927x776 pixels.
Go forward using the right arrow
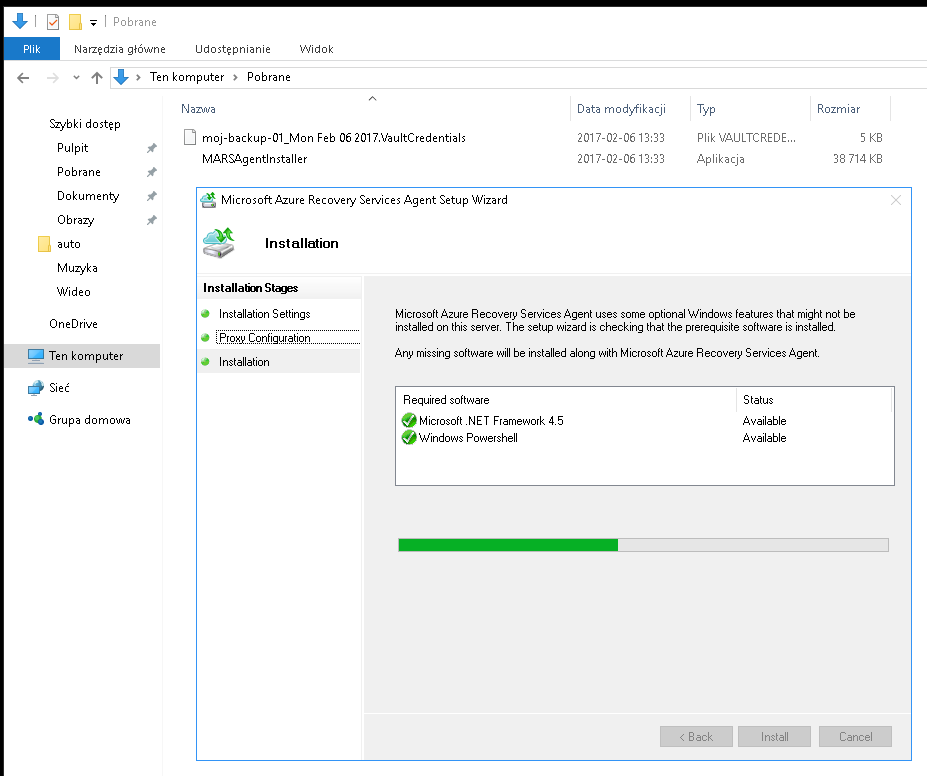coord(53,77)
